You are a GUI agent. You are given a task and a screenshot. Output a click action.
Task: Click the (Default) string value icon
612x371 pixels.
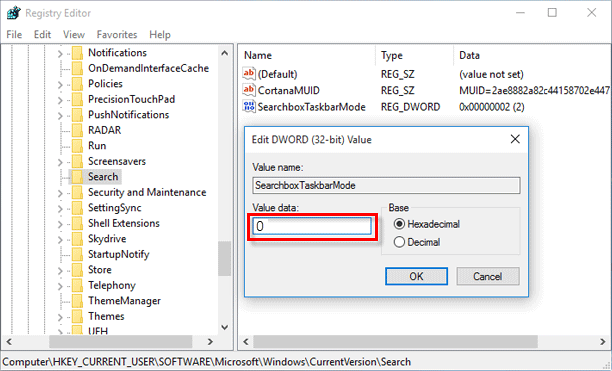tap(249, 74)
